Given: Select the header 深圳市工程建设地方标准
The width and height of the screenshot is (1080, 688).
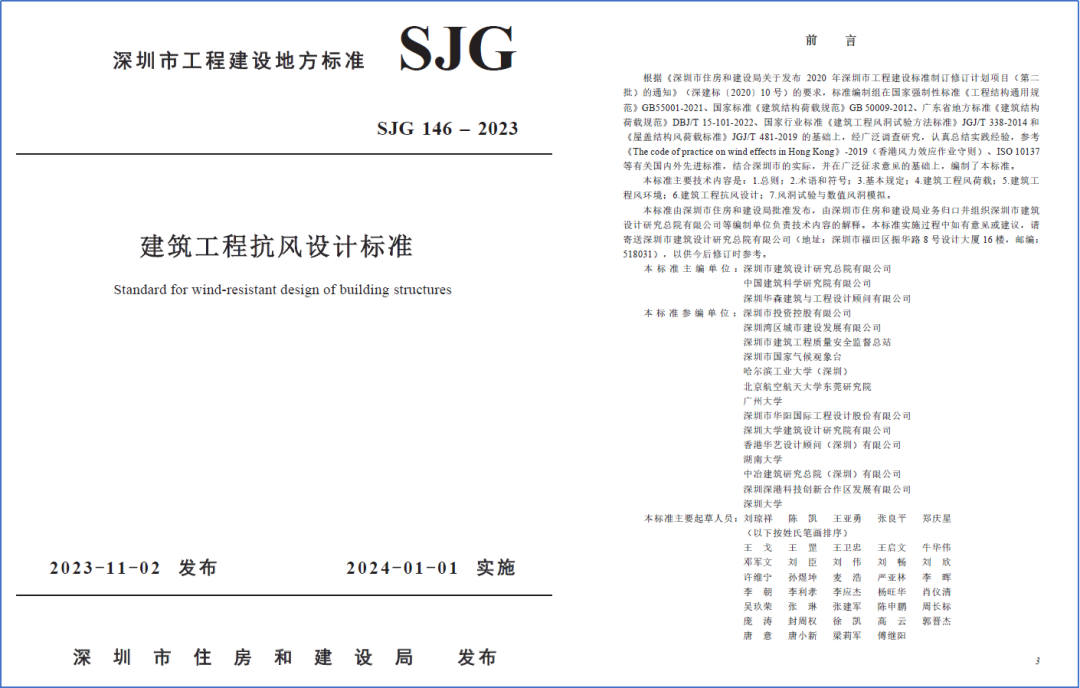Looking at the screenshot, I should pos(239,61).
